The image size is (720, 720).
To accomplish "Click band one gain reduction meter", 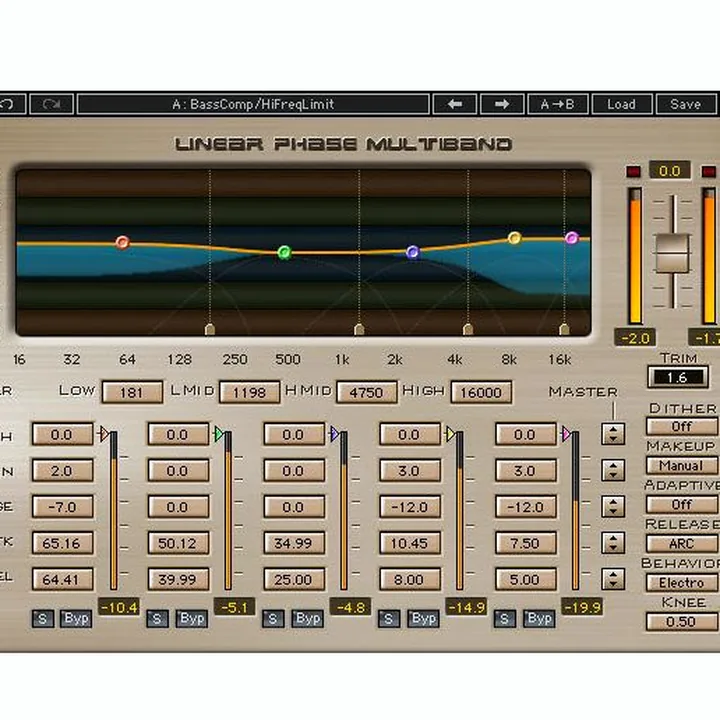I will coord(113,511).
